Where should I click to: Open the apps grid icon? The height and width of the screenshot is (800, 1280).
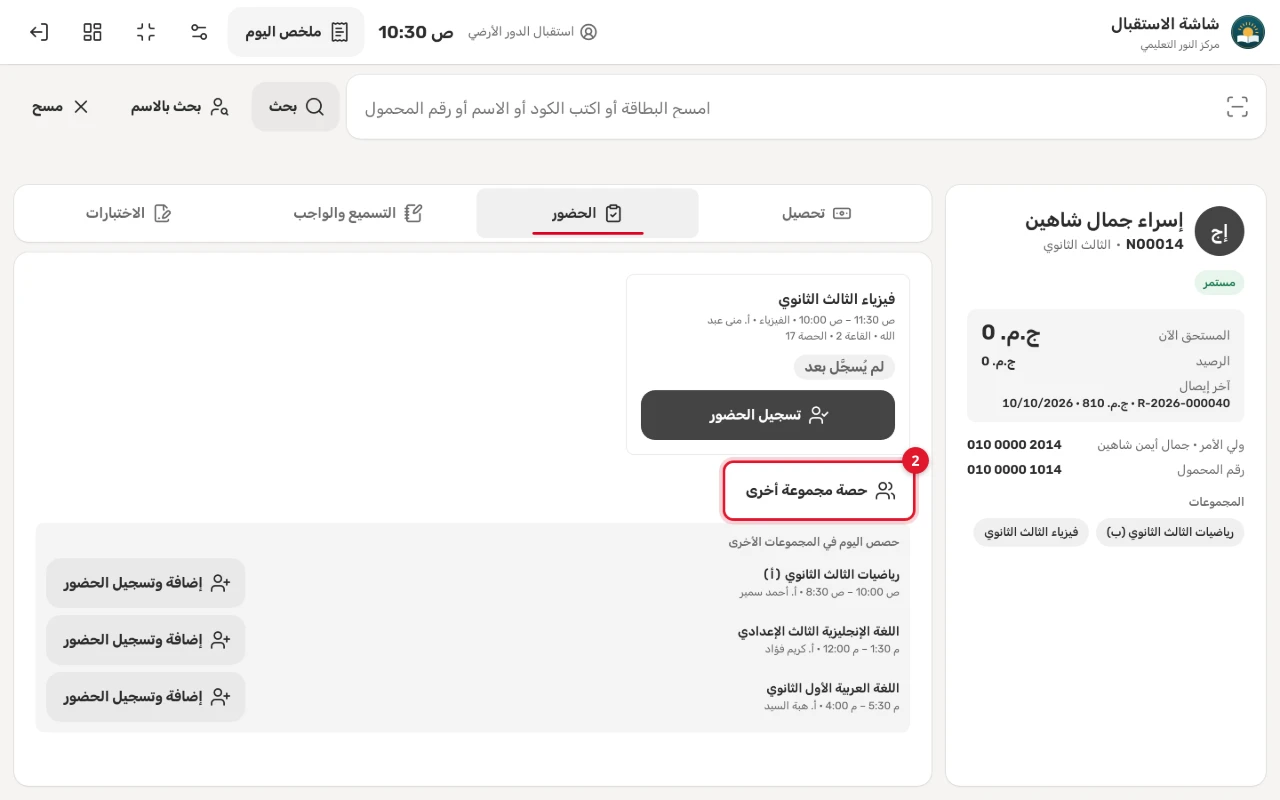point(93,32)
